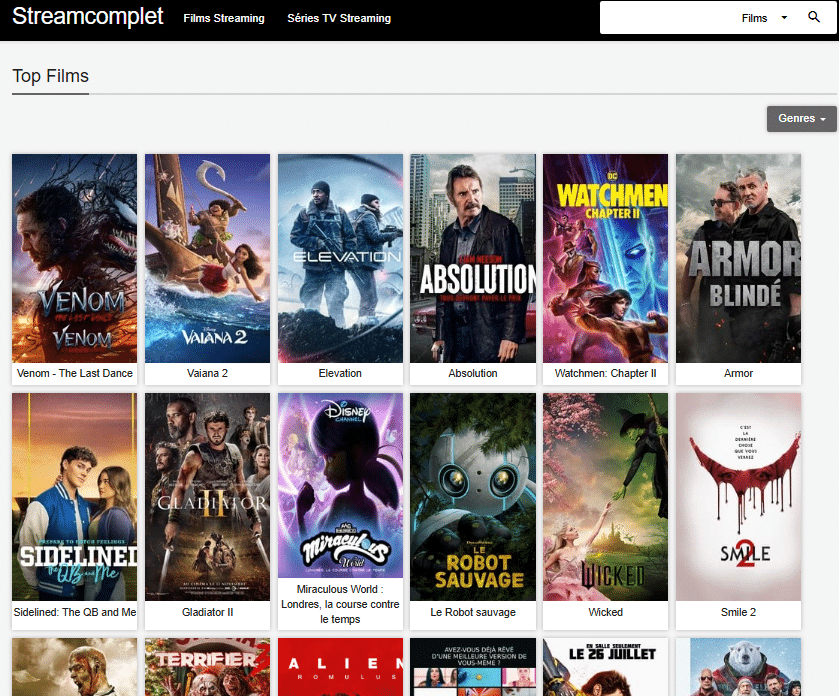839x696 pixels.
Task: Select the Top Films tab heading
Action: click(x=50, y=76)
